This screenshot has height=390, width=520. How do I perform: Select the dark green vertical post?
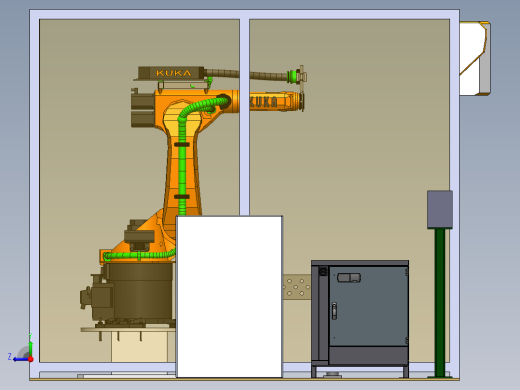coord(440,303)
